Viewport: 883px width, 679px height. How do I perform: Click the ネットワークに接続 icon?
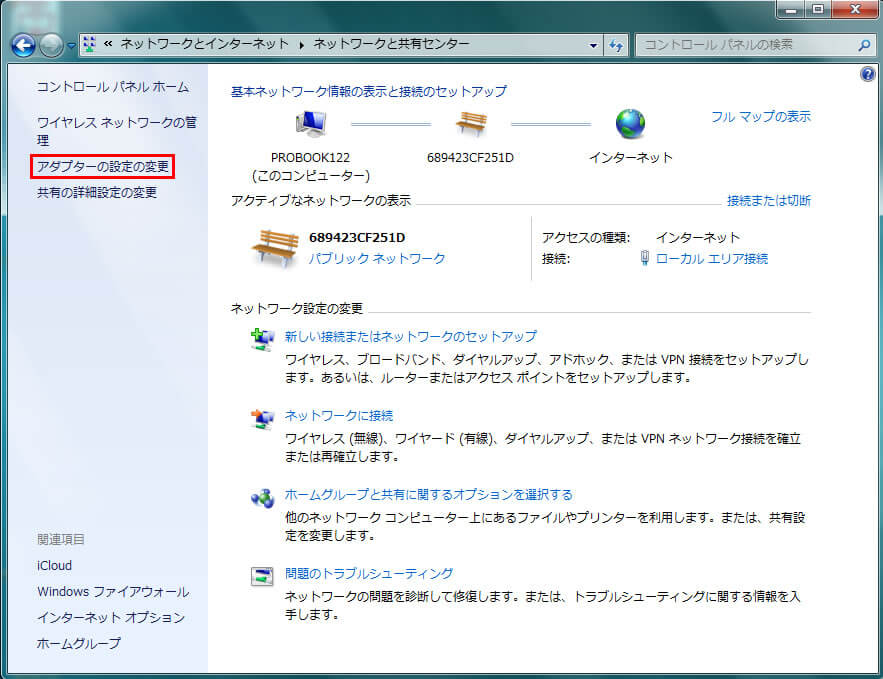click(x=262, y=418)
